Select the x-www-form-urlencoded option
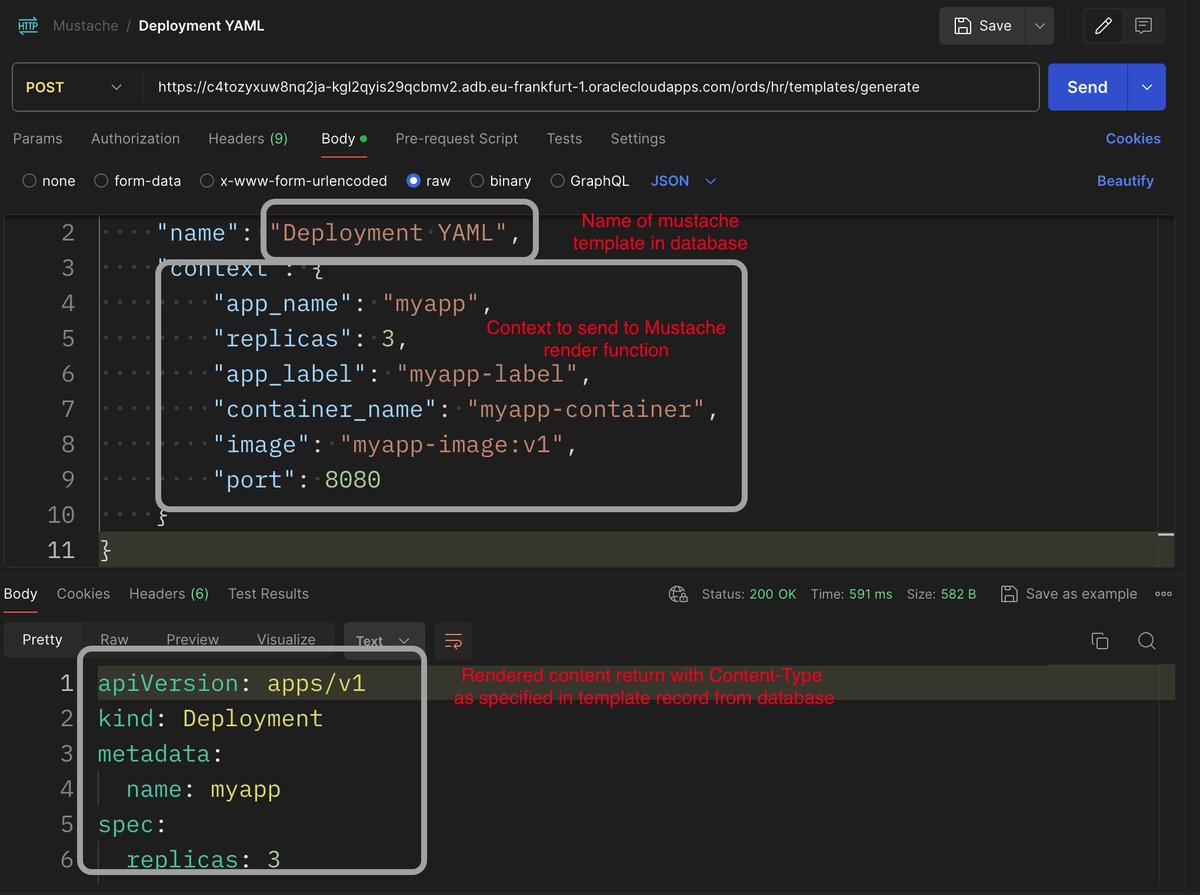Image resolution: width=1200 pixels, height=895 pixels. pos(294,181)
